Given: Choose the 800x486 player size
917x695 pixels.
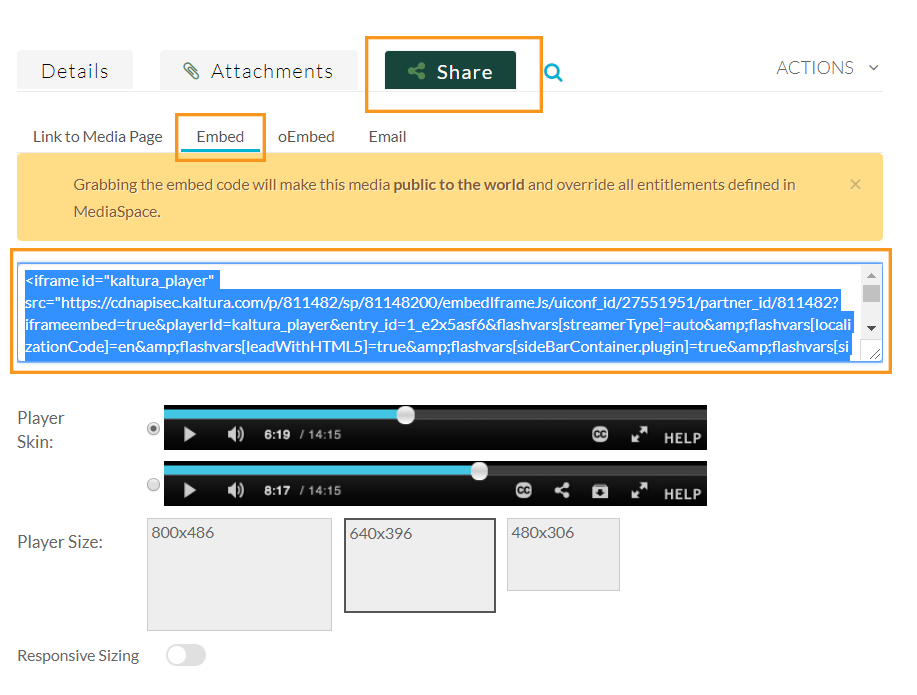Looking at the screenshot, I should click(x=239, y=574).
